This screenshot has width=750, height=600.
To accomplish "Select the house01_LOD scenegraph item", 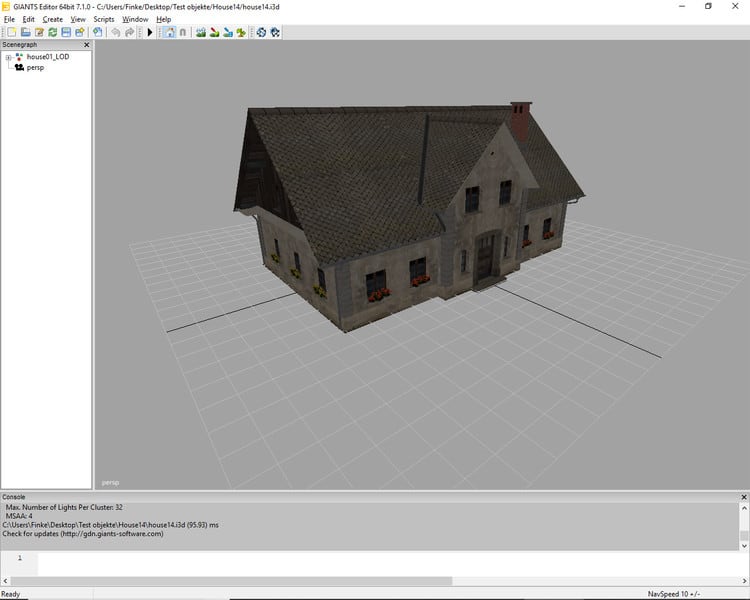I will point(47,57).
